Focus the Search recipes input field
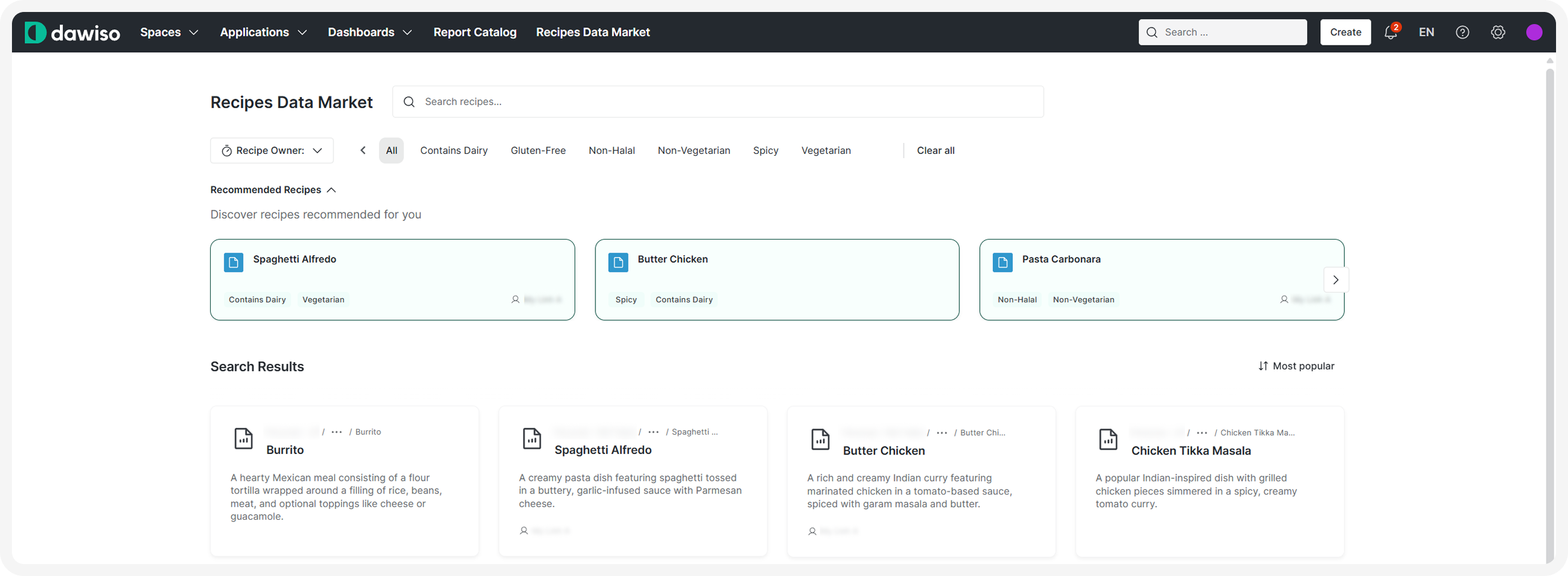Screen dimensions: 1568x576 point(724,102)
